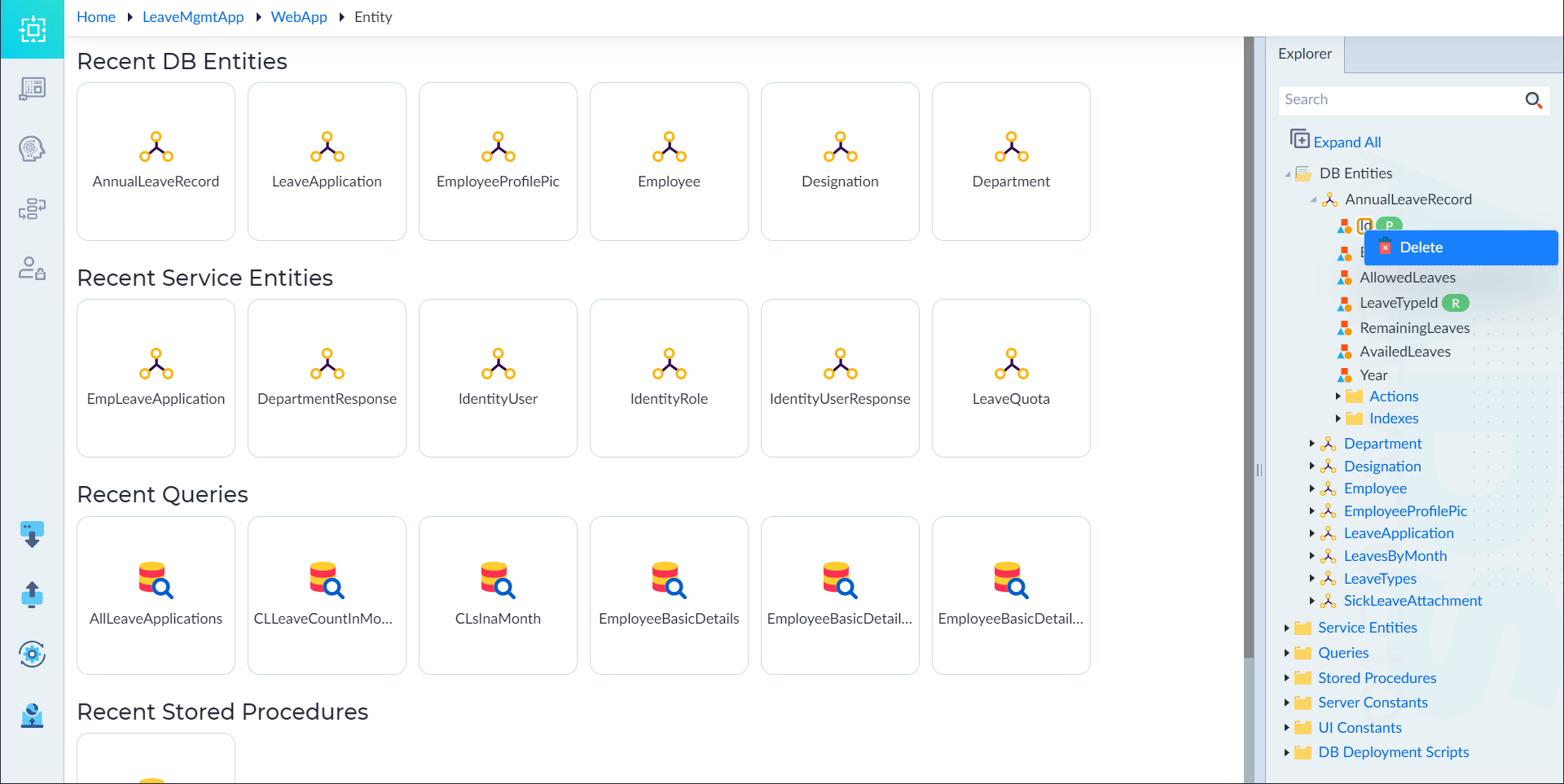Screen dimensions: 1564x784
Task: Click the top-left app logo icon
Action: [x=32, y=29]
